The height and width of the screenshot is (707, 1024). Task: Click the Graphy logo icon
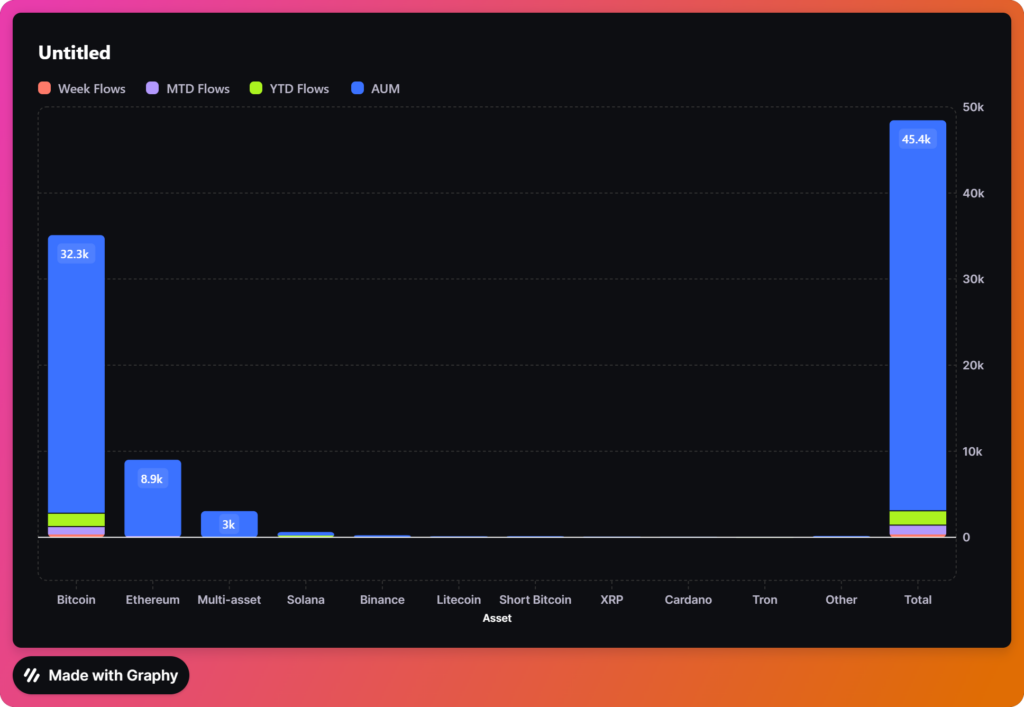[32, 676]
